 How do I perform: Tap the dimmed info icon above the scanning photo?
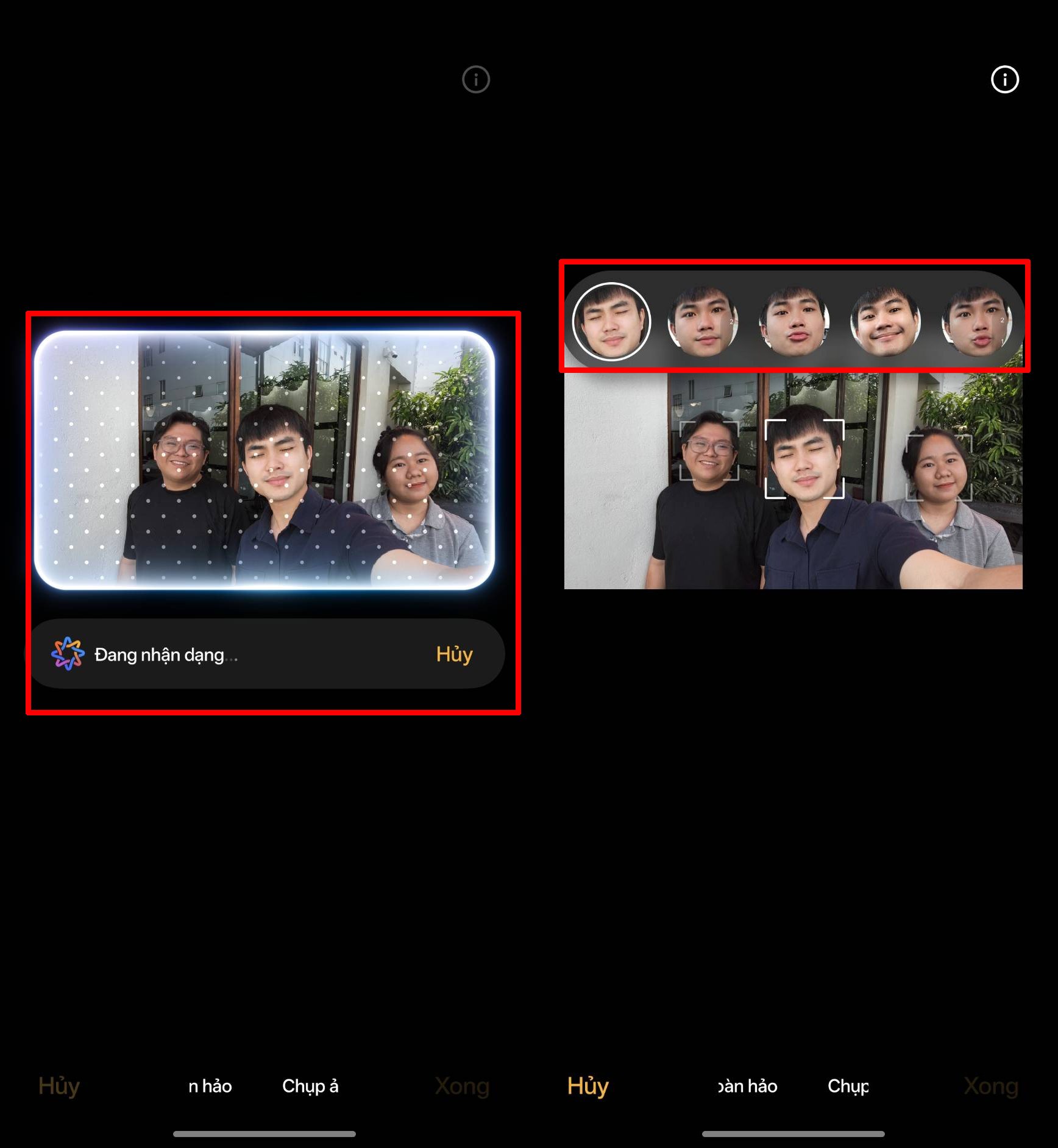pyautogui.click(x=475, y=79)
